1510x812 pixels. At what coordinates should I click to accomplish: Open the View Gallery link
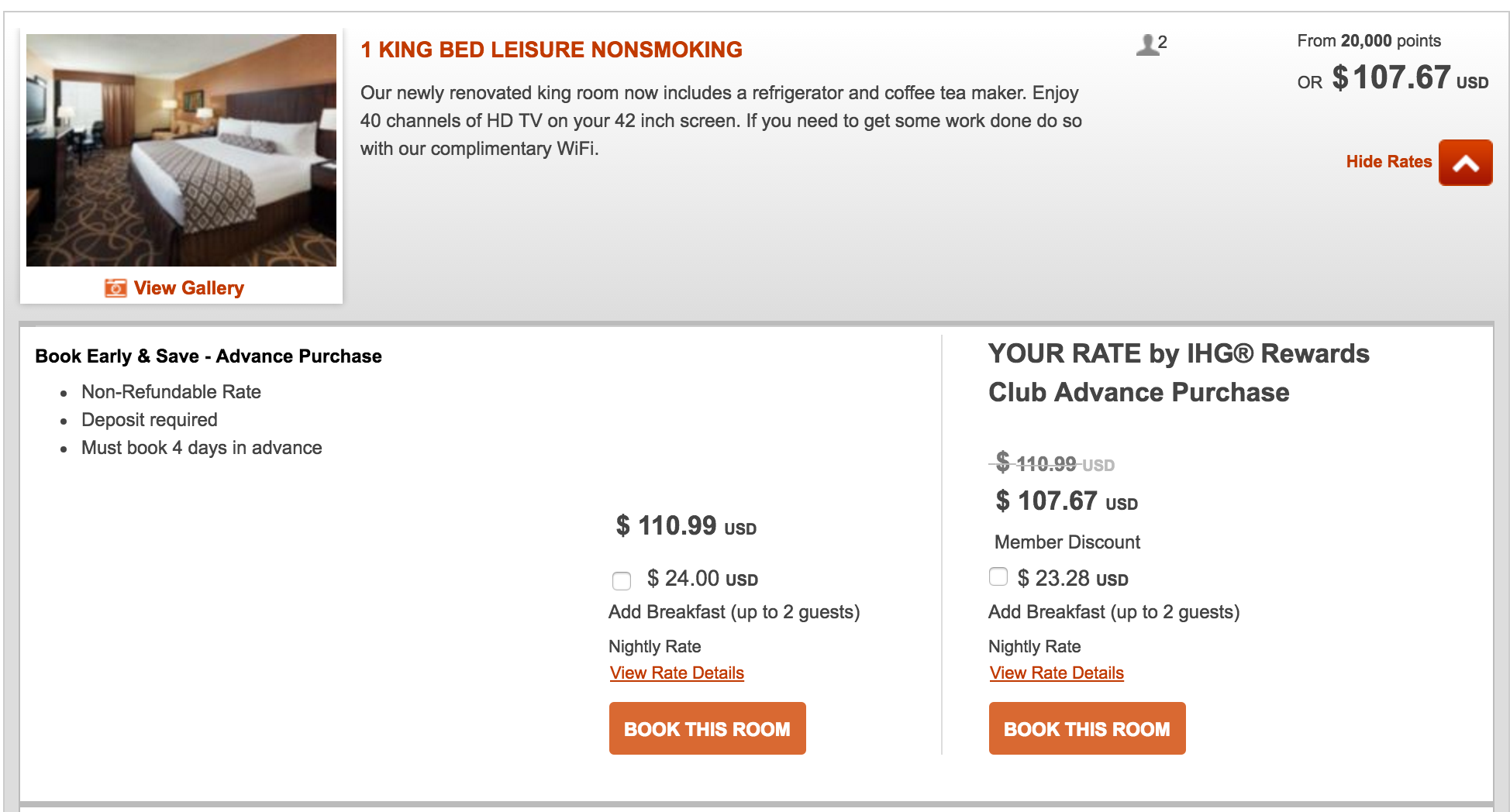188,288
